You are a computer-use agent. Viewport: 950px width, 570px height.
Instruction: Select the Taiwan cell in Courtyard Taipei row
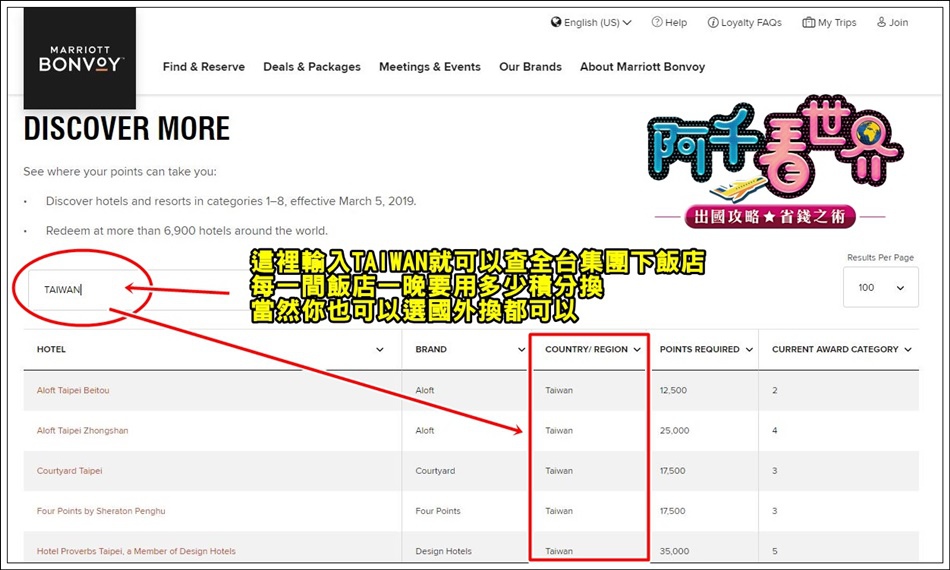(x=559, y=471)
